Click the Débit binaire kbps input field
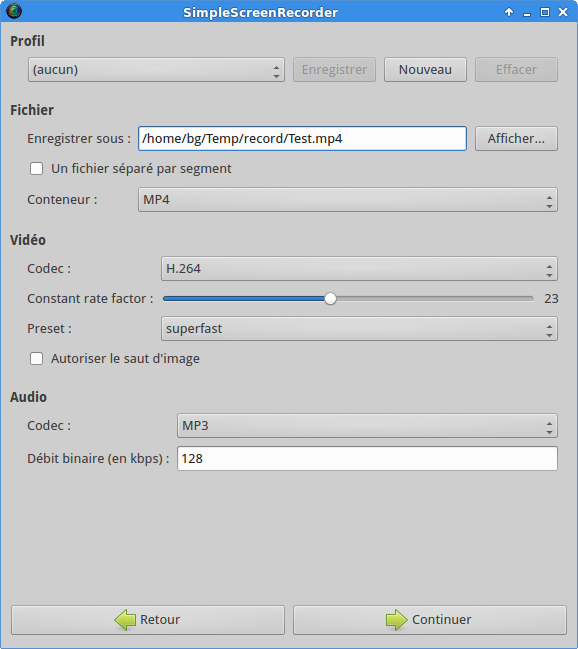Viewport: 578px width, 649px height. coord(367,459)
